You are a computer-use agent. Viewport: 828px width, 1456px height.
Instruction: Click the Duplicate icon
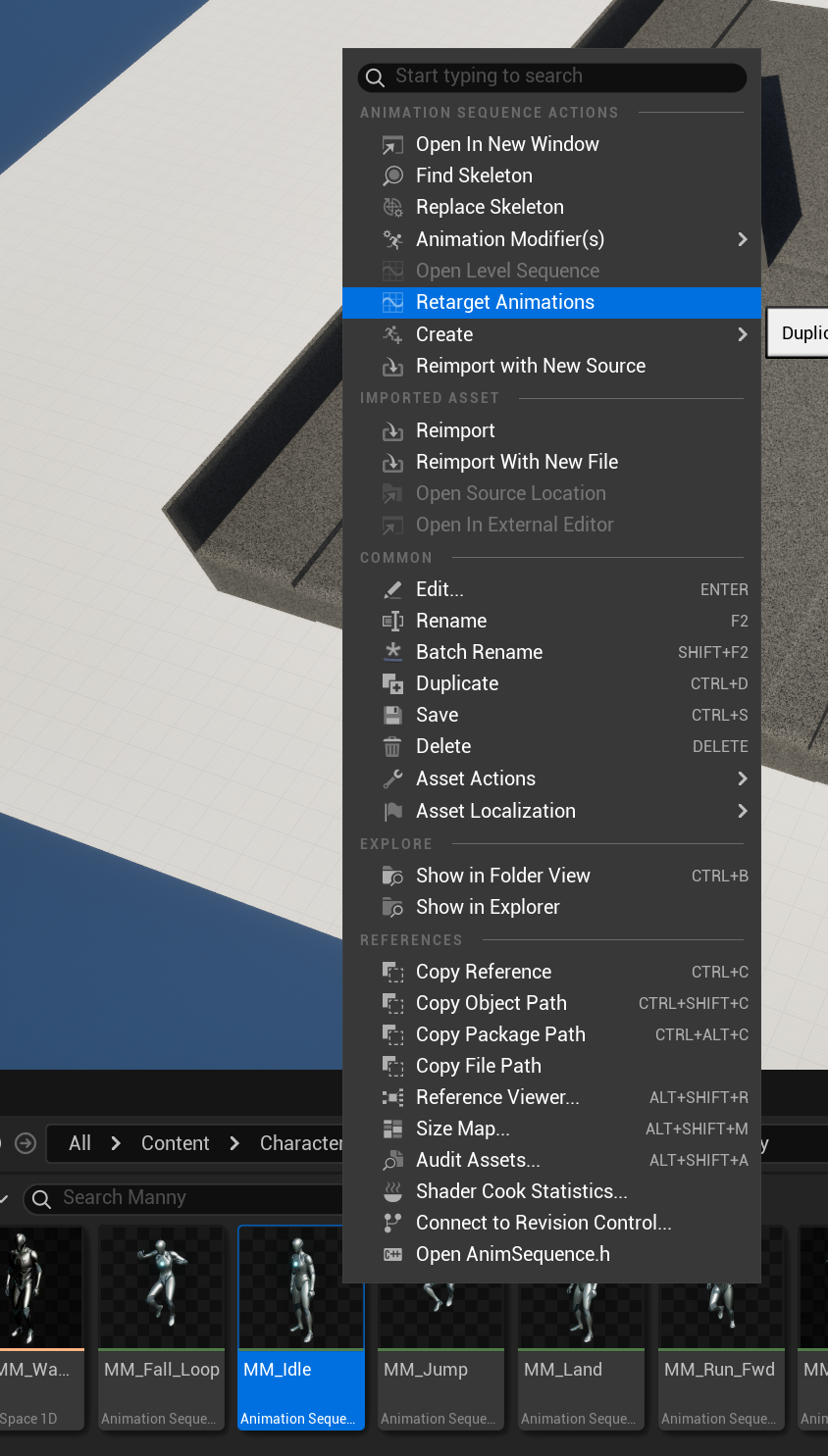[x=392, y=684]
